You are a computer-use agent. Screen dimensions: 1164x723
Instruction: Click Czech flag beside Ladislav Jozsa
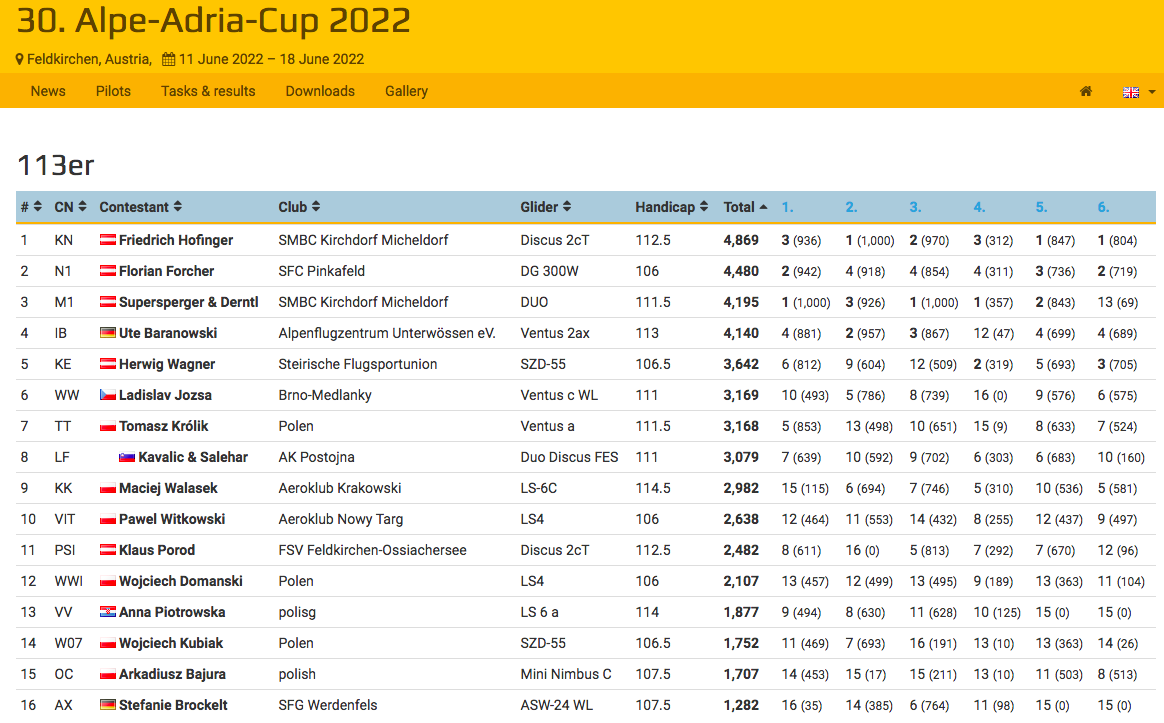click(108, 395)
